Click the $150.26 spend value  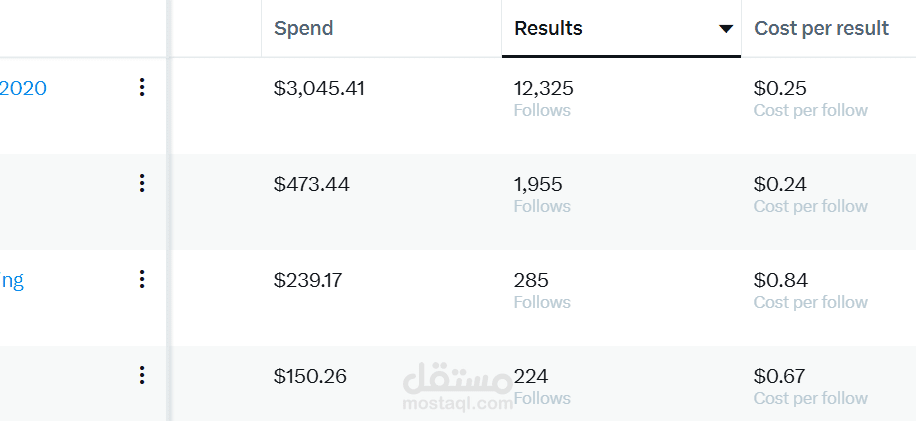click(x=310, y=376)
